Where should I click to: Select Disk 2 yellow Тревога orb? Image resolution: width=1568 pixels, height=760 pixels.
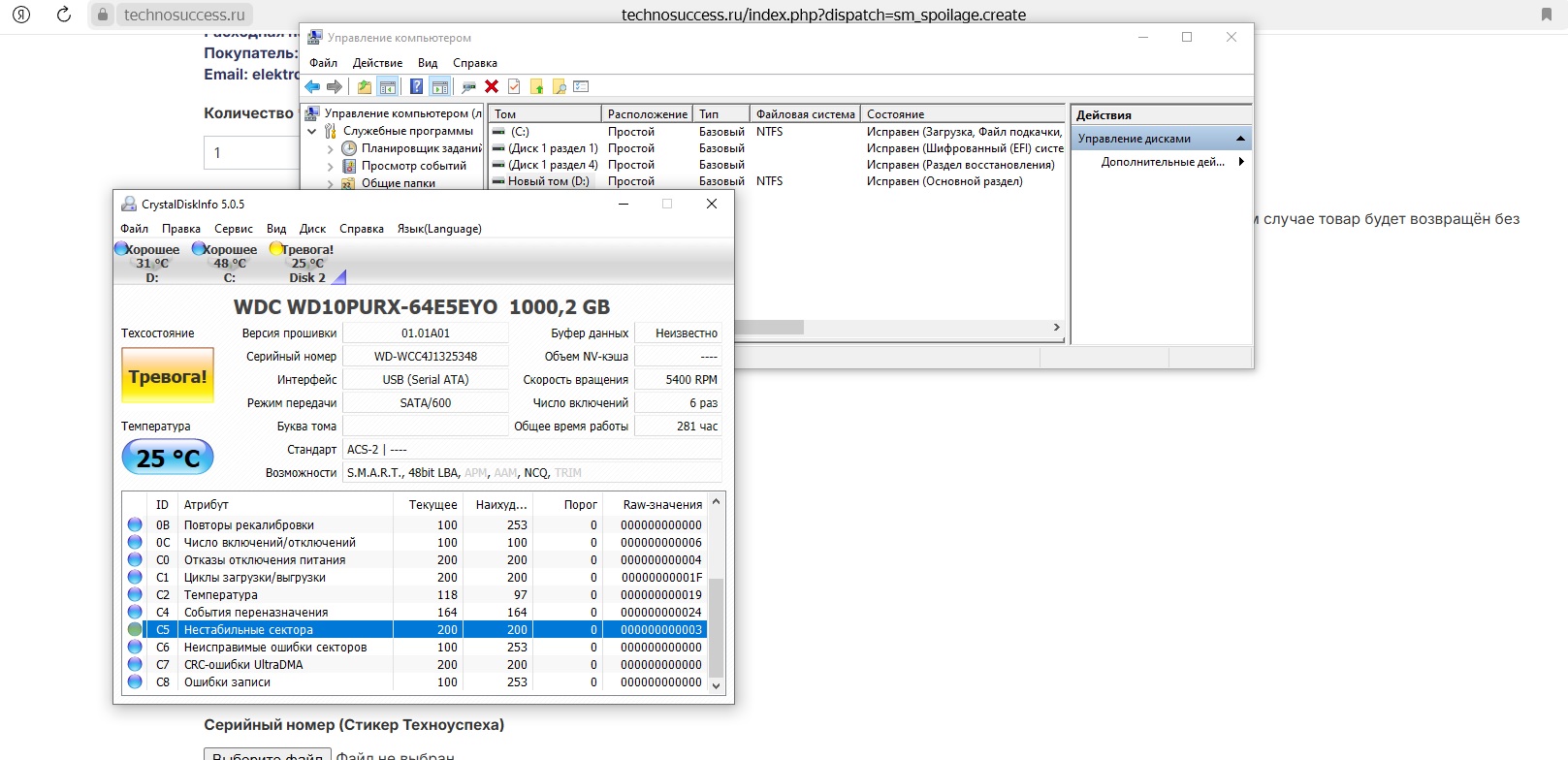(276, 249)
